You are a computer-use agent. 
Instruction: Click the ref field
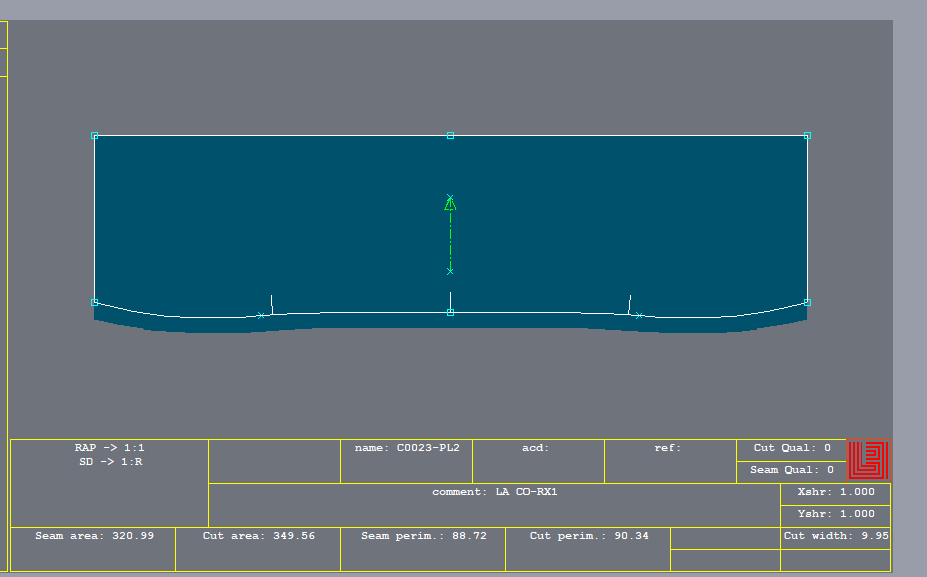pyautogui.click(x=670, y=461)
